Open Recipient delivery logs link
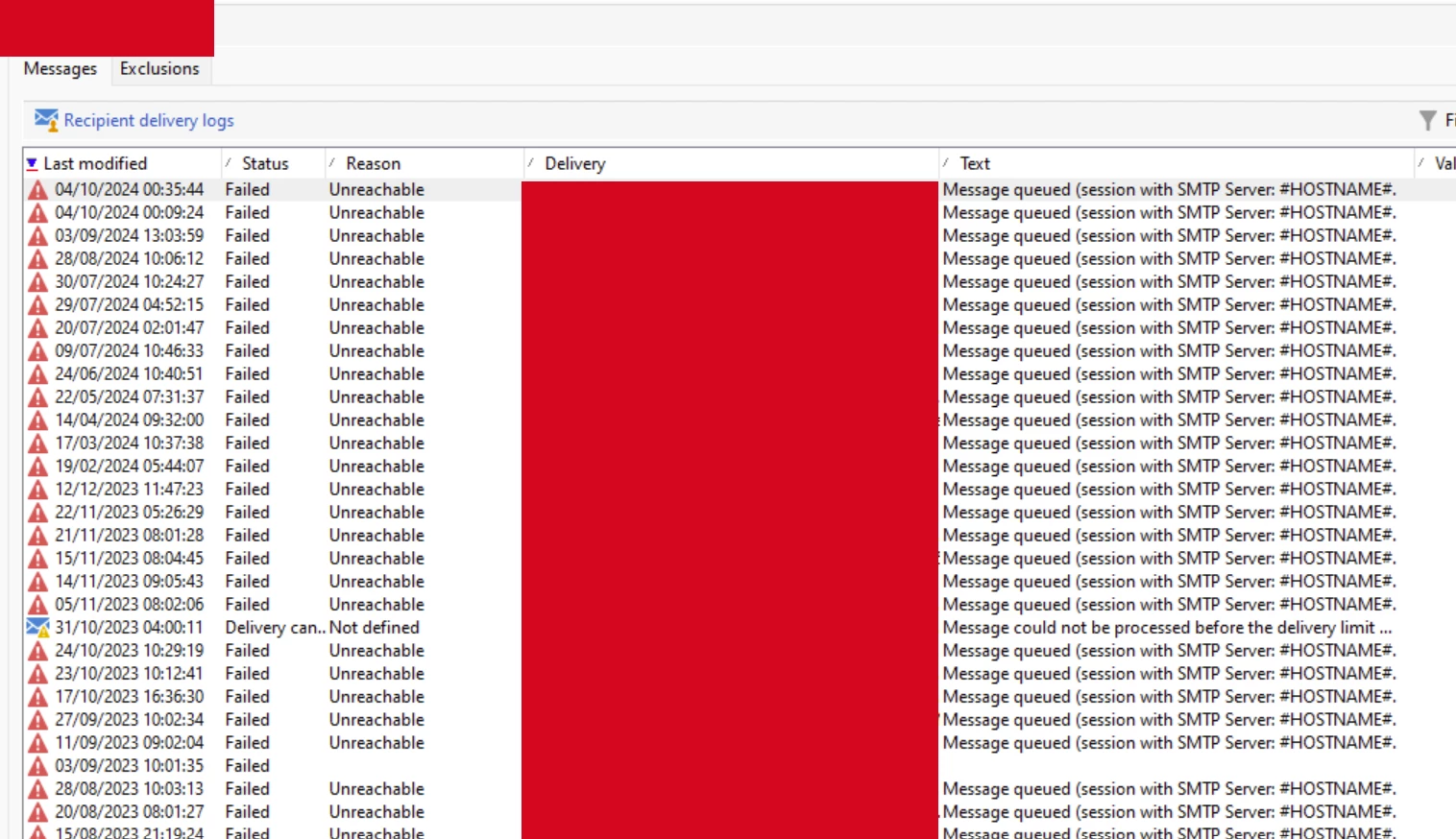 [149, 121]
